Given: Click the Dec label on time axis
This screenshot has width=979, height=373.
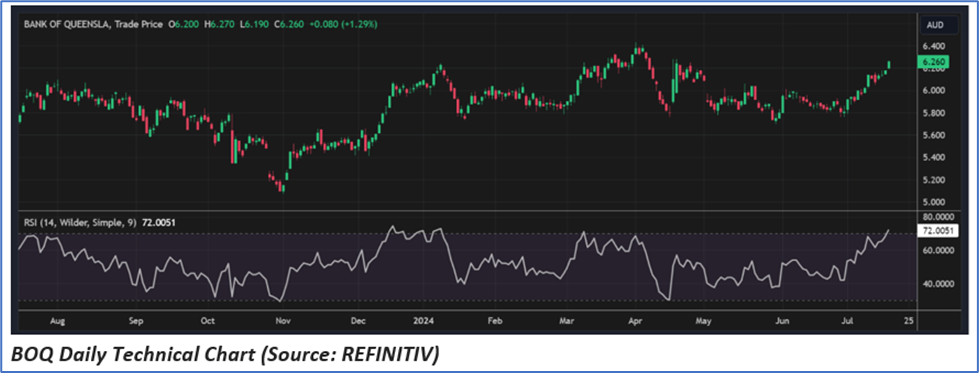Looking at the screenshot, I should point(358,322).
